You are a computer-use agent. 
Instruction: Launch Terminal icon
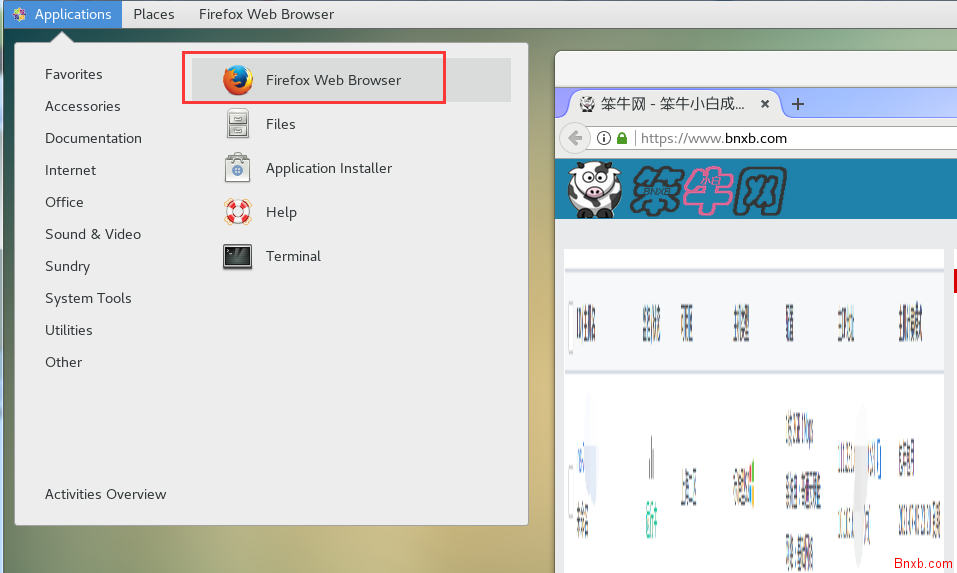[x=237, y=256]
